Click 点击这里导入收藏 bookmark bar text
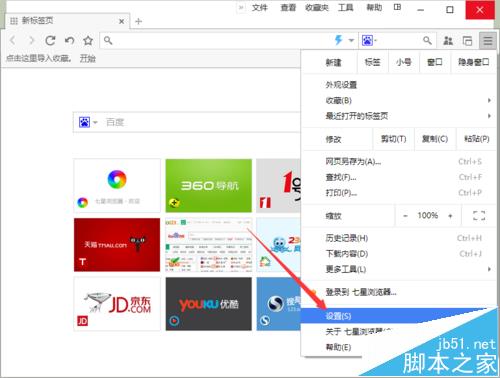Image resolution: width=500 pixels, height=378 pixels. [39, 59]
